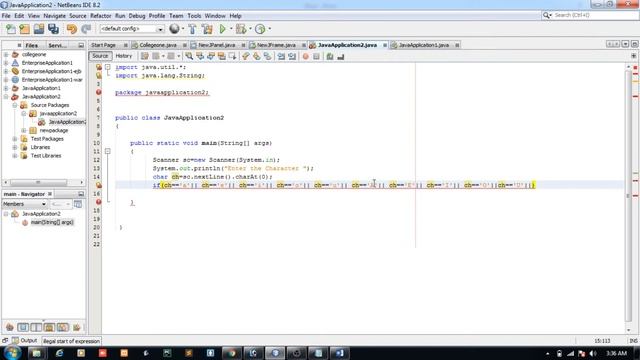Image resolution: width=640 pixels, height=360 pixels.
Task: Select the Test Libraries tree item
Action: tap(46, 156)
